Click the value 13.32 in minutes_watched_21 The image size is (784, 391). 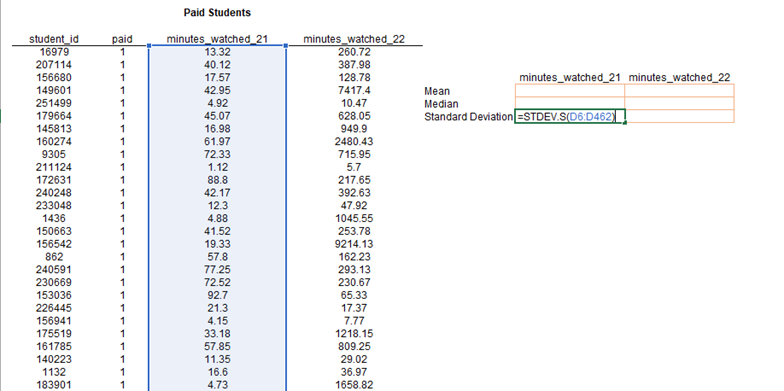tap(217, 52)
